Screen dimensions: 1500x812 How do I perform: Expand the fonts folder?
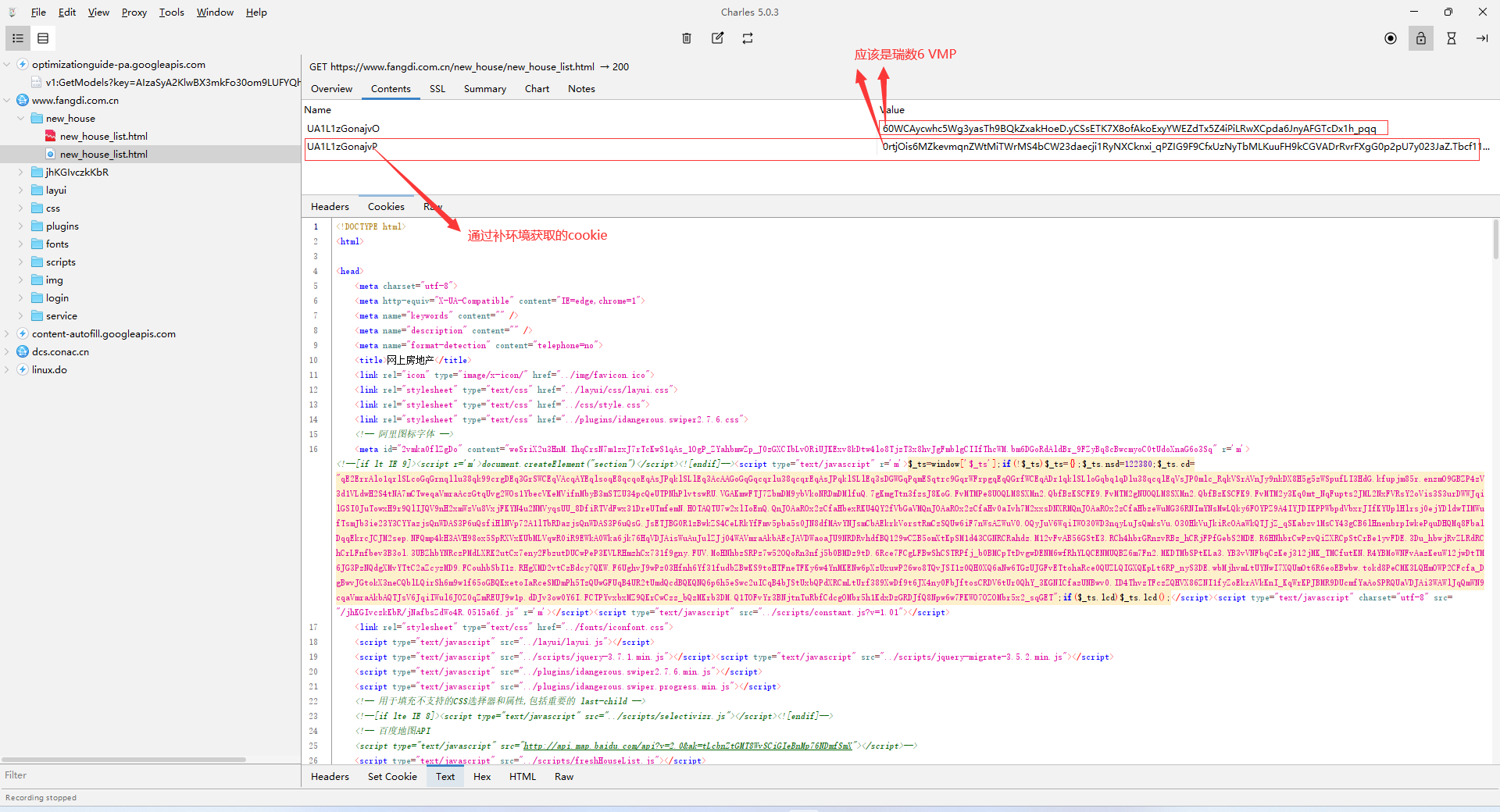pos(21,244)
